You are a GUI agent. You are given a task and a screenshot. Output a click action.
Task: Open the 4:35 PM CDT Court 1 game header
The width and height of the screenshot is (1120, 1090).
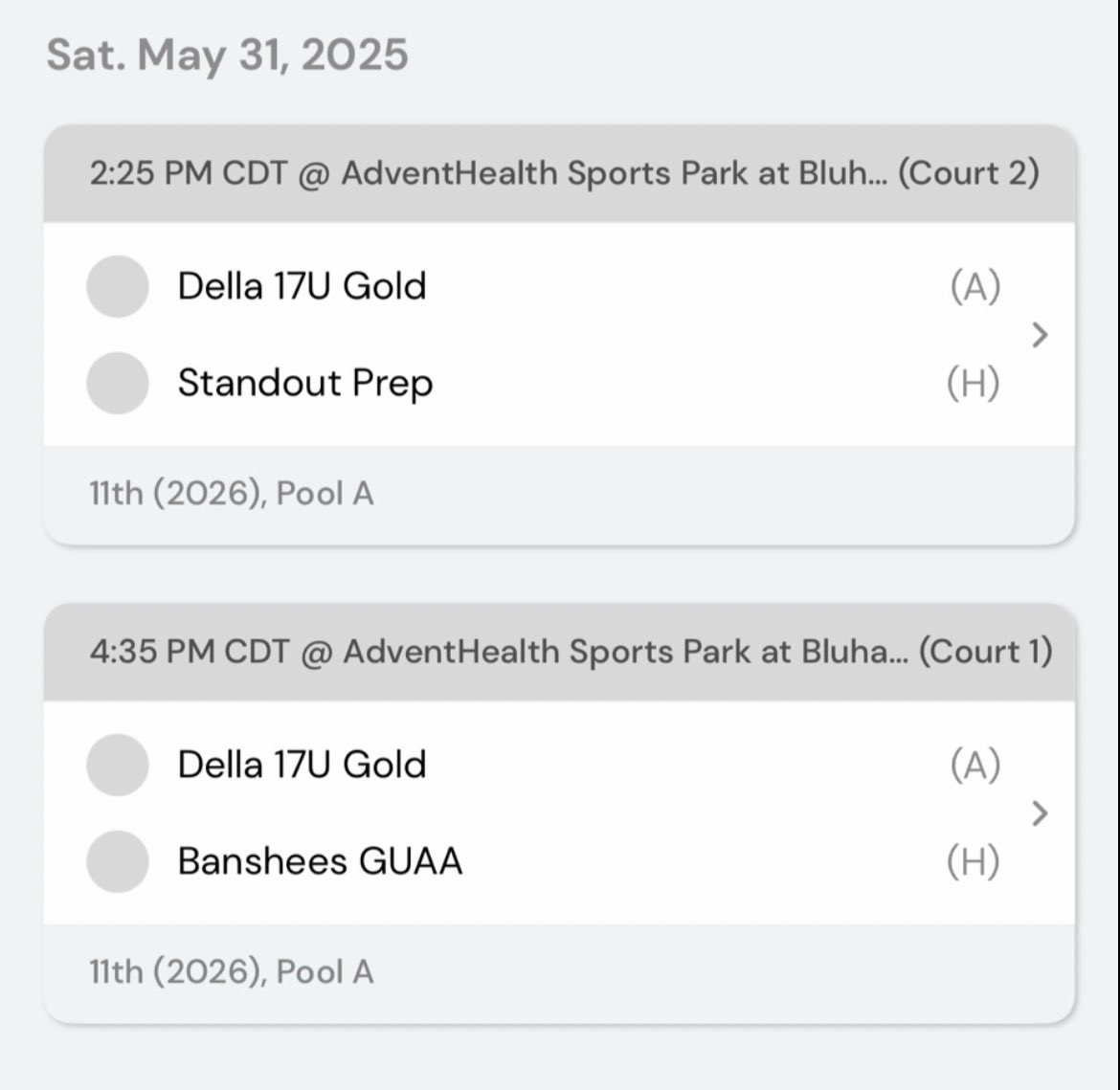tap(559, 652)
